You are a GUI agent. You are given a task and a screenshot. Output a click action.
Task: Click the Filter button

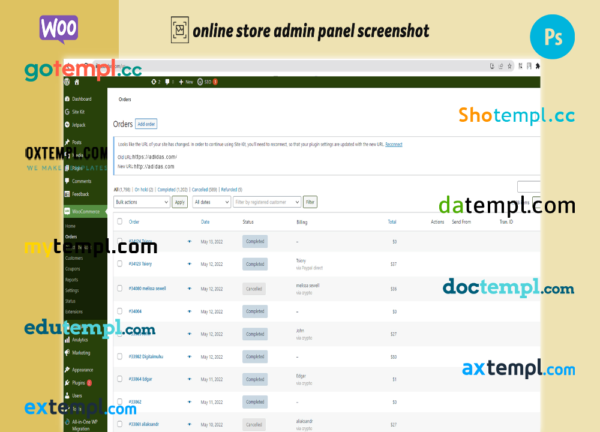tap(310, 202)
